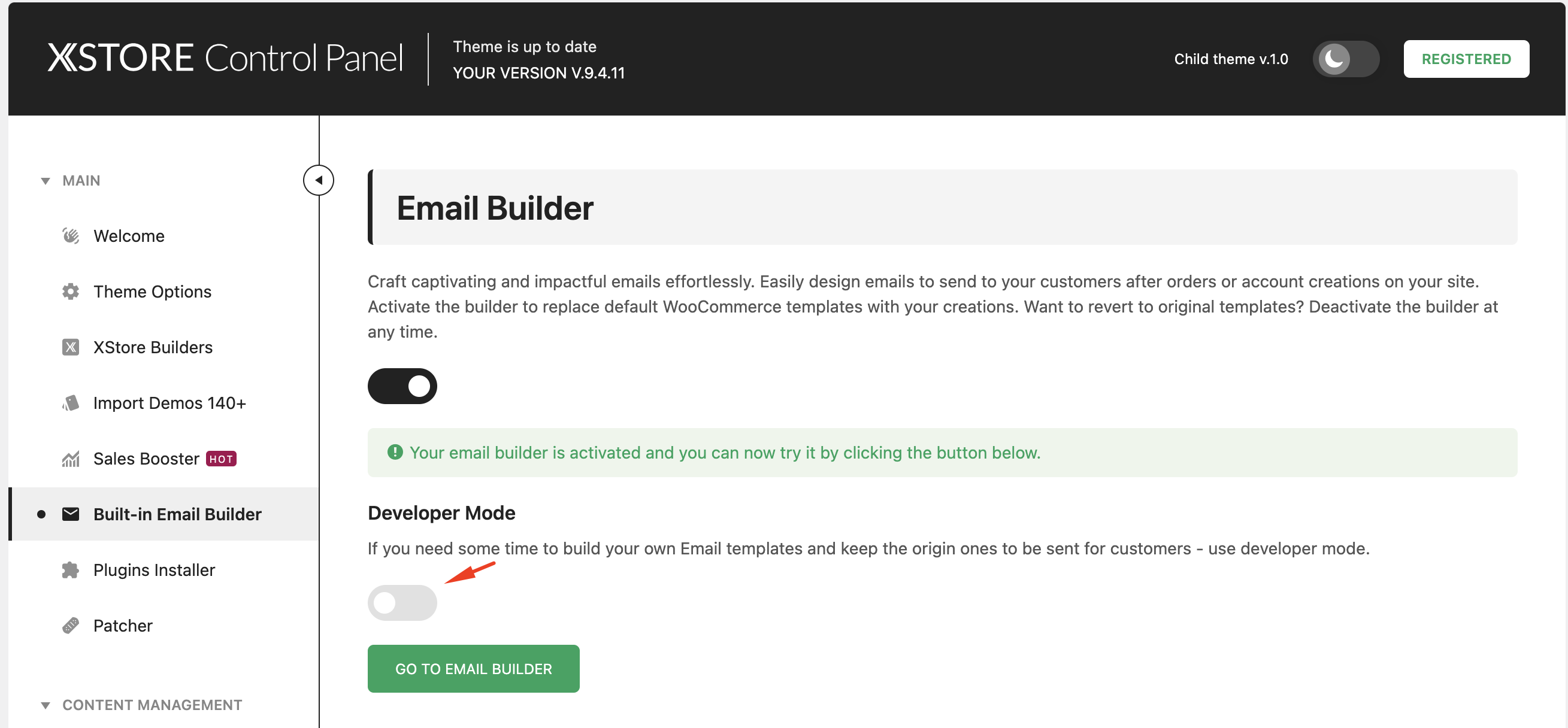The height and width of the screenshot is (728, 1568).
Task: Toggle the dark mode moon switch
Action: (1346, 59)
